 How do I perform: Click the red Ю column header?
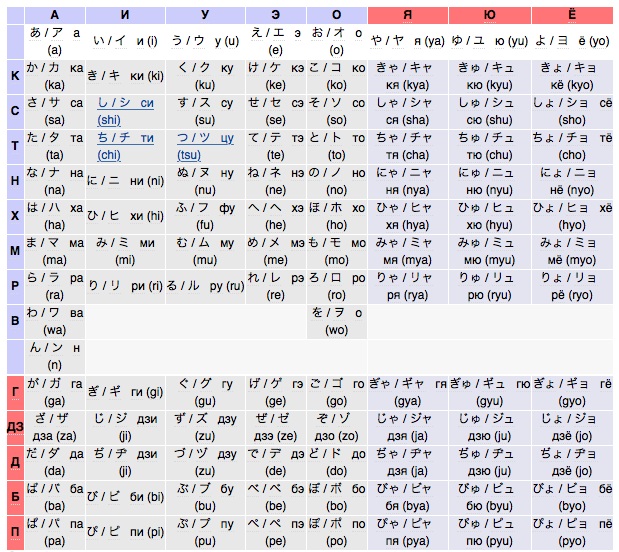[490, 15]
